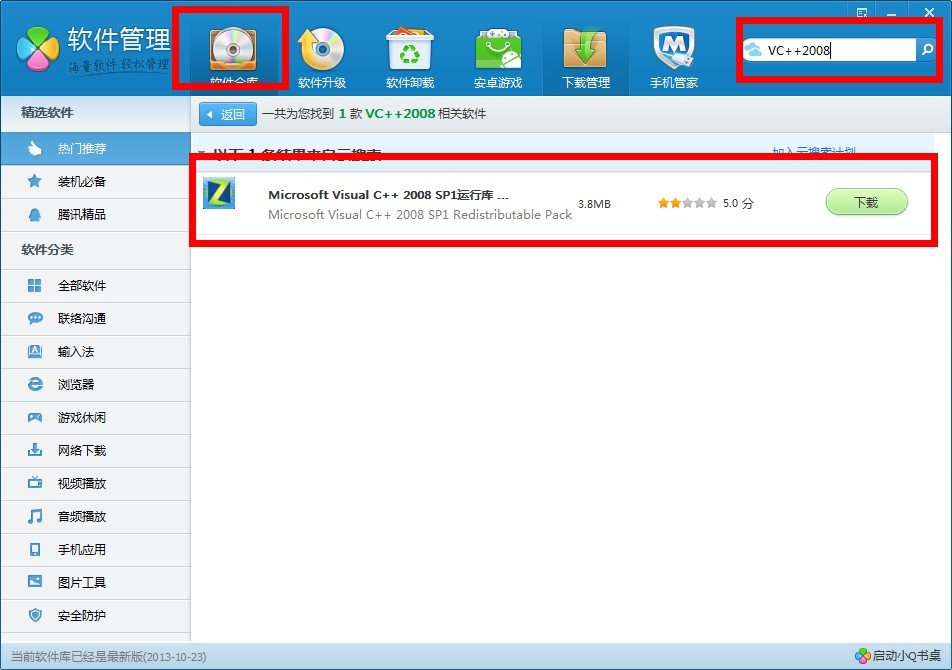Open the window menu icon beside minimize
This screenshot has height=670, width=952.
pyautogui.click(x=861, y=11)
